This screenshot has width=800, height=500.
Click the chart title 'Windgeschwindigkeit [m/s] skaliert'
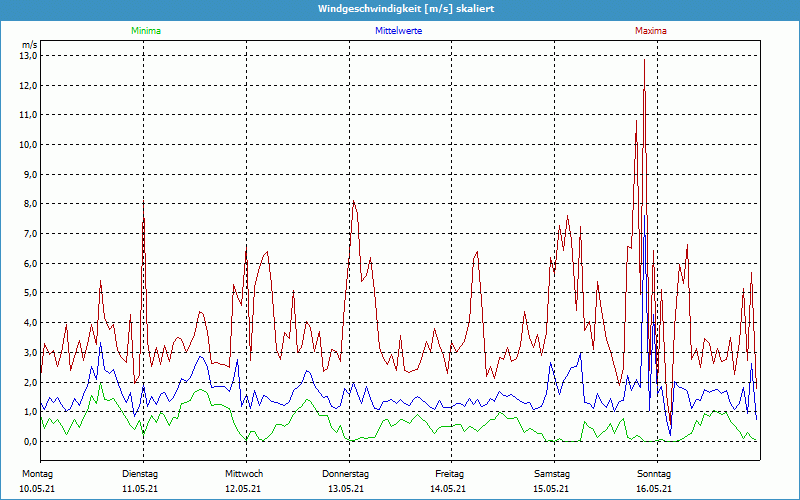click(x=406, y=9)
